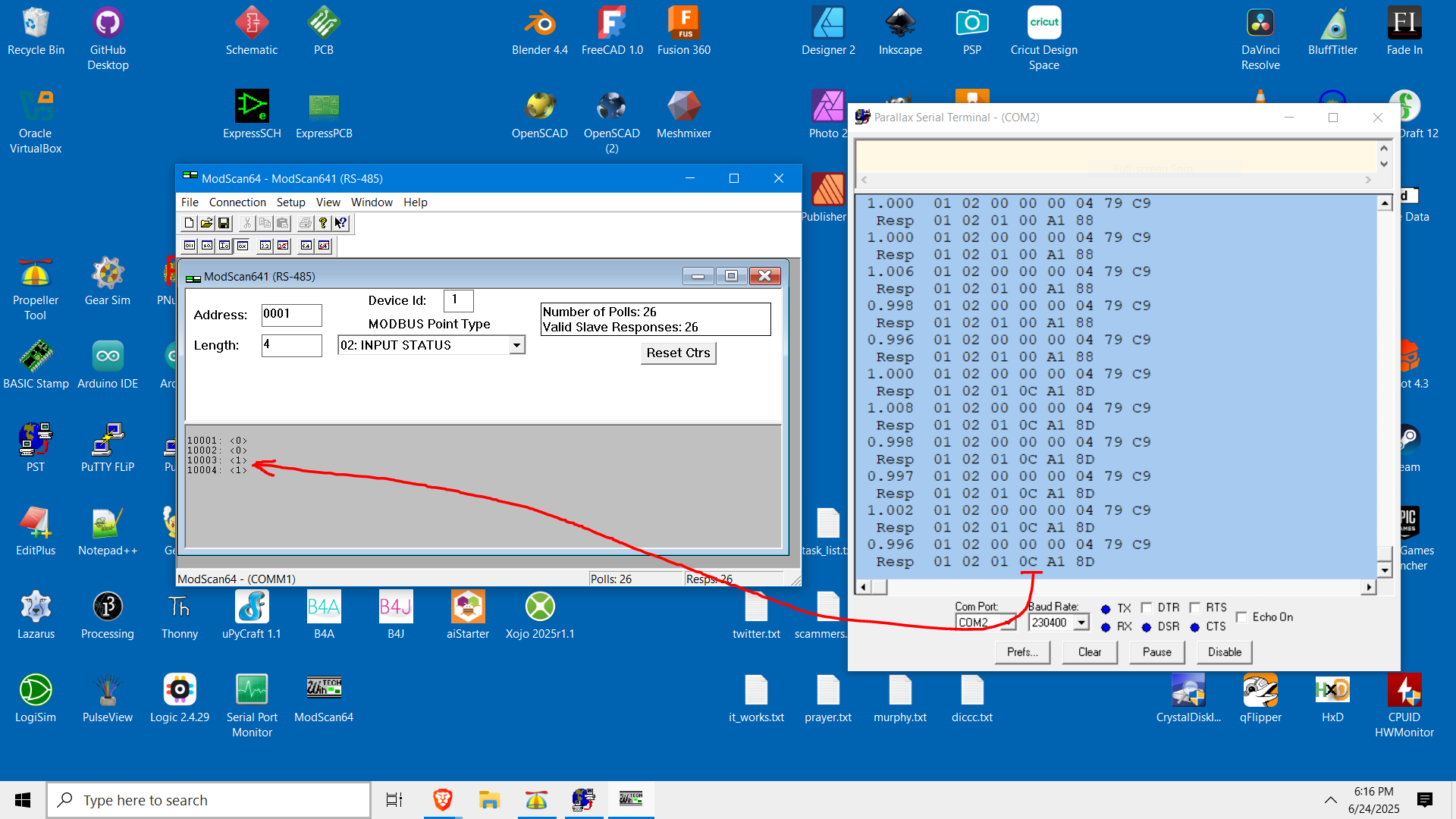This screenshot has width=1456, height=819.
Task: Click the Clear button in Serial Terminal
Action: tap(1090, 652)
